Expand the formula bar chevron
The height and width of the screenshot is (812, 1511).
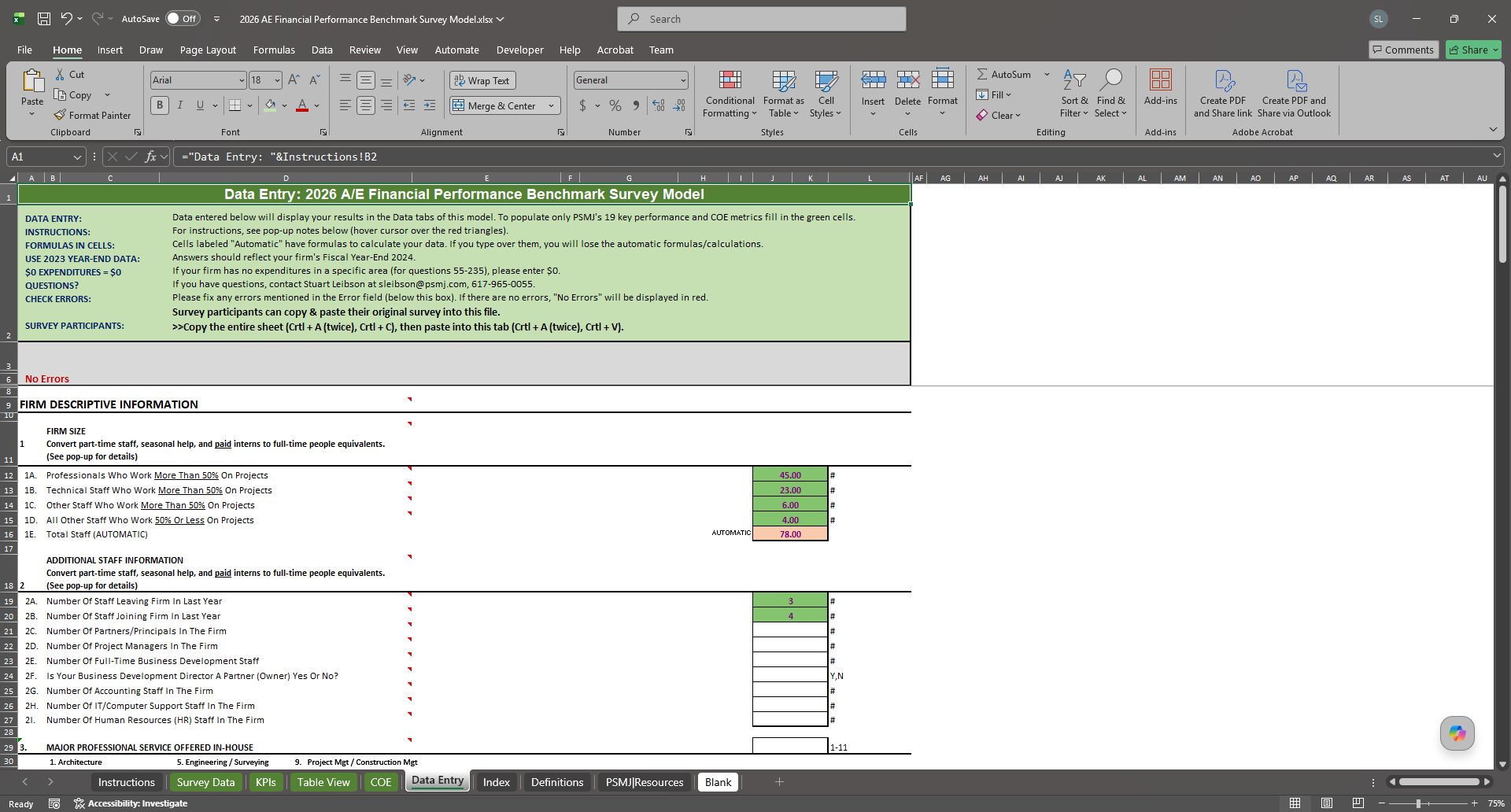pyautogui.click(x=1496, y=156)
